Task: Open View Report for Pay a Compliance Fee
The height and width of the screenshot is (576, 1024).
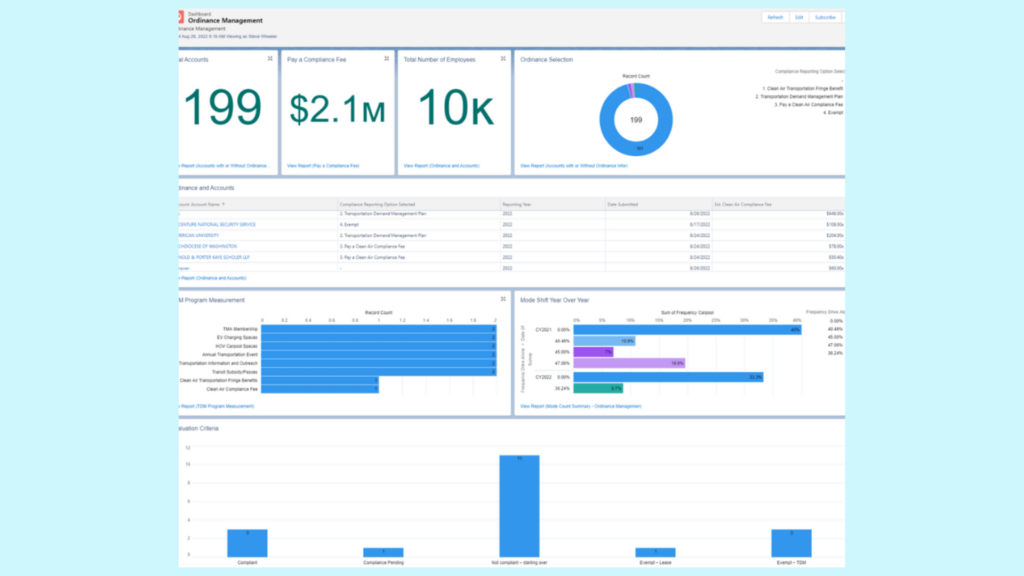Action: (x=323, y=165)
